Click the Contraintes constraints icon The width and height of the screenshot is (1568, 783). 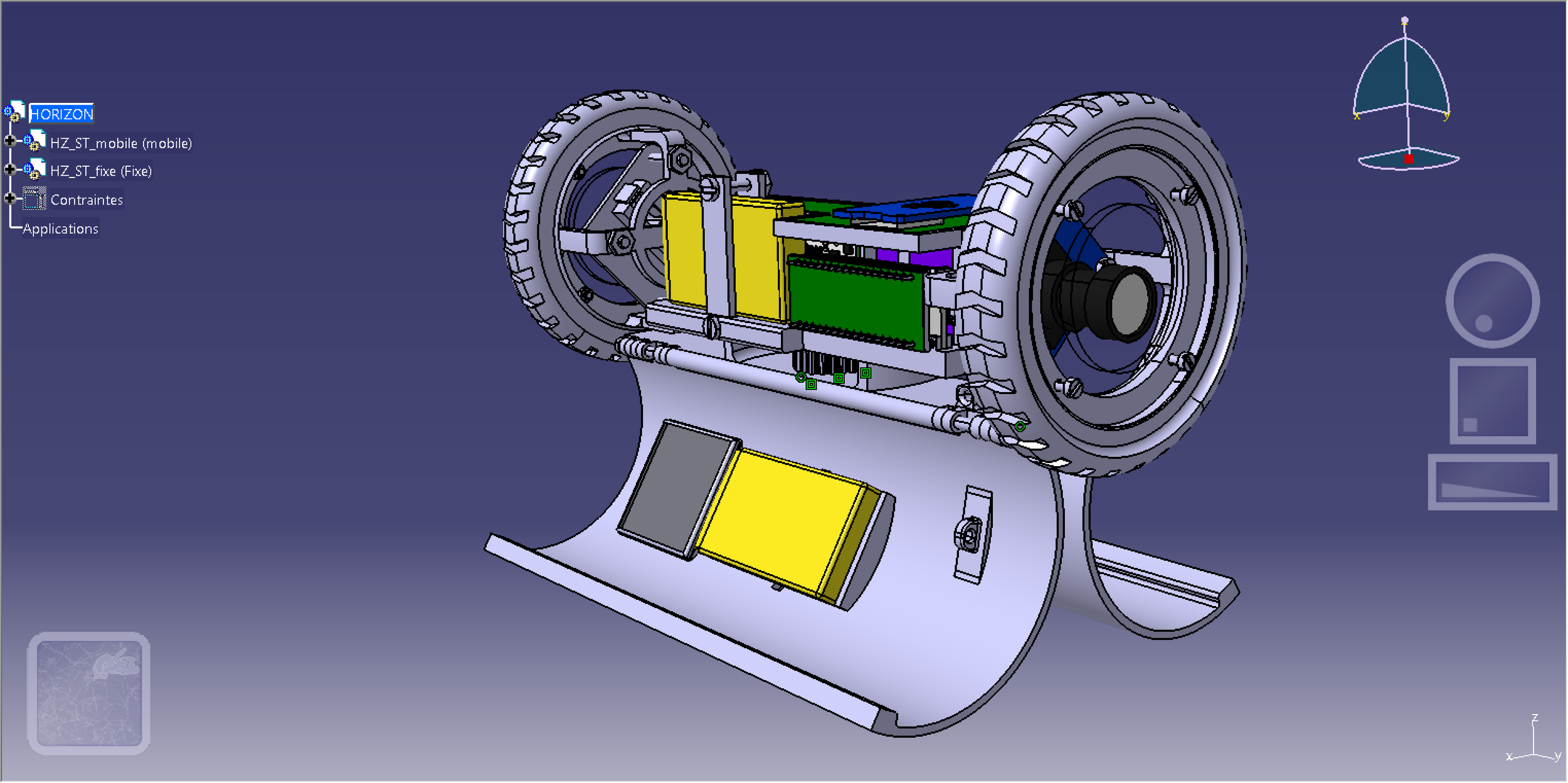(x=34, y=199)
